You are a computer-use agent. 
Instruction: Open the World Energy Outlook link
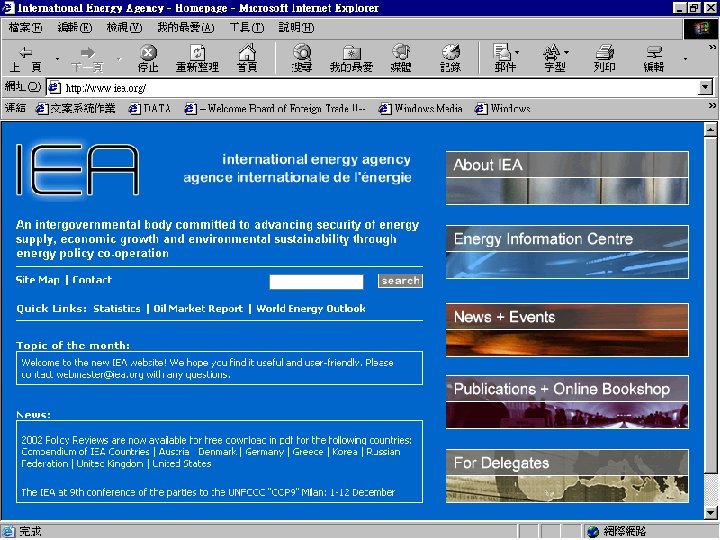point(311,309)
